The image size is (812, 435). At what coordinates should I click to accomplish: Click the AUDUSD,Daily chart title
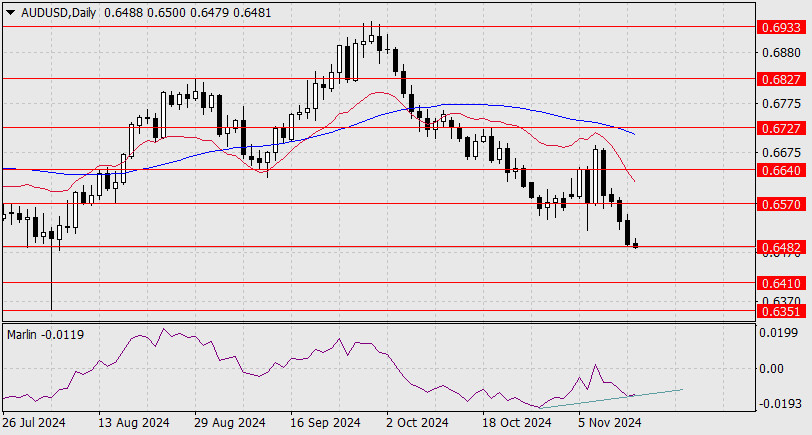pyautogui.click(x=59, y=13)
